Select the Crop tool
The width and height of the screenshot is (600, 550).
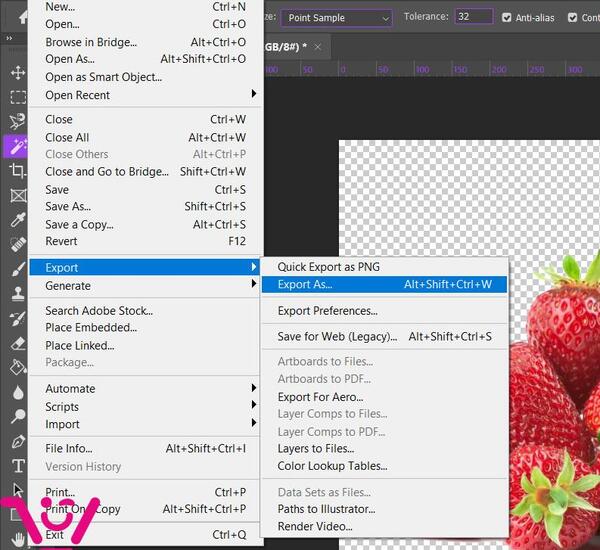click(x=18, y=171)
